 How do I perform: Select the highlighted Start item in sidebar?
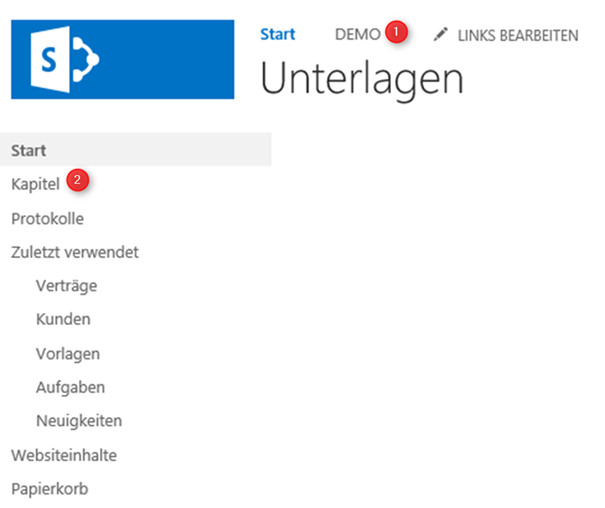pos(30,150)
